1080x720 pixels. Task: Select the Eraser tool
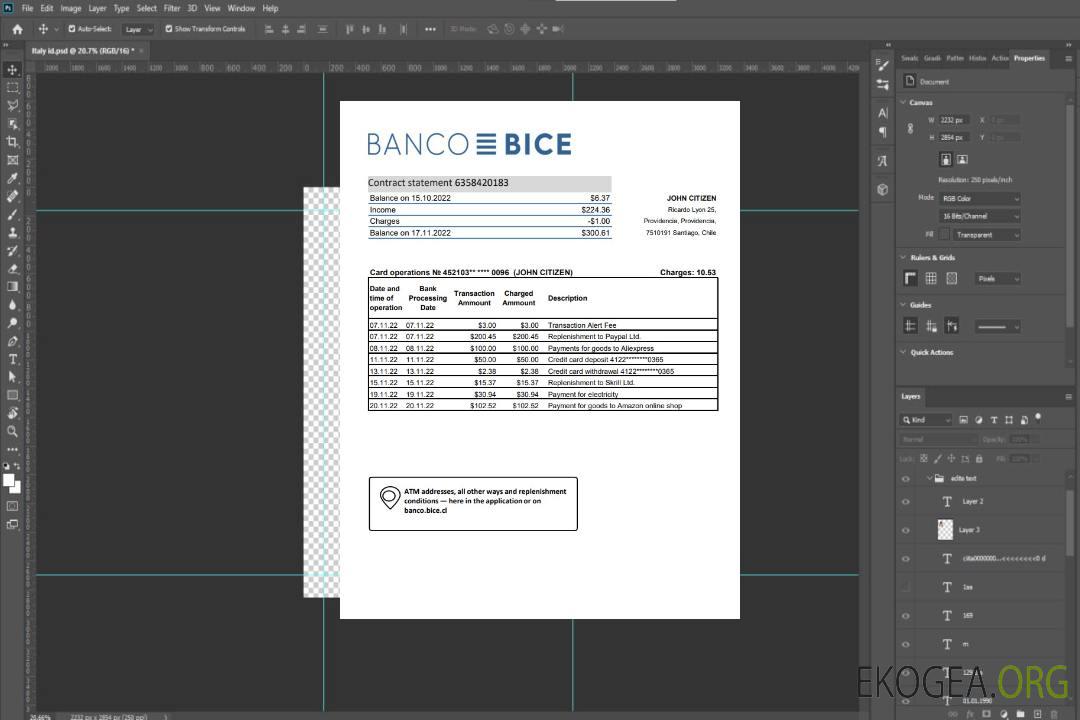click(x=12, y=269)
